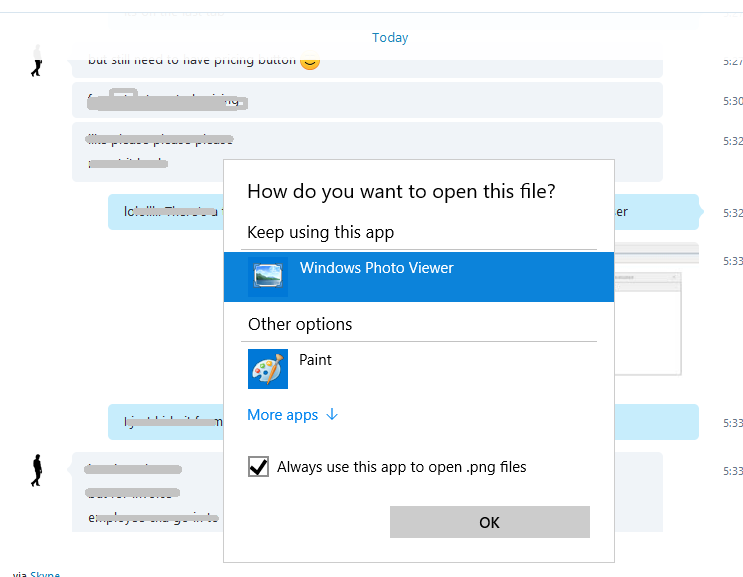Click the 'How do you want to open' heading
743x577 pixels.
point(401,192)
